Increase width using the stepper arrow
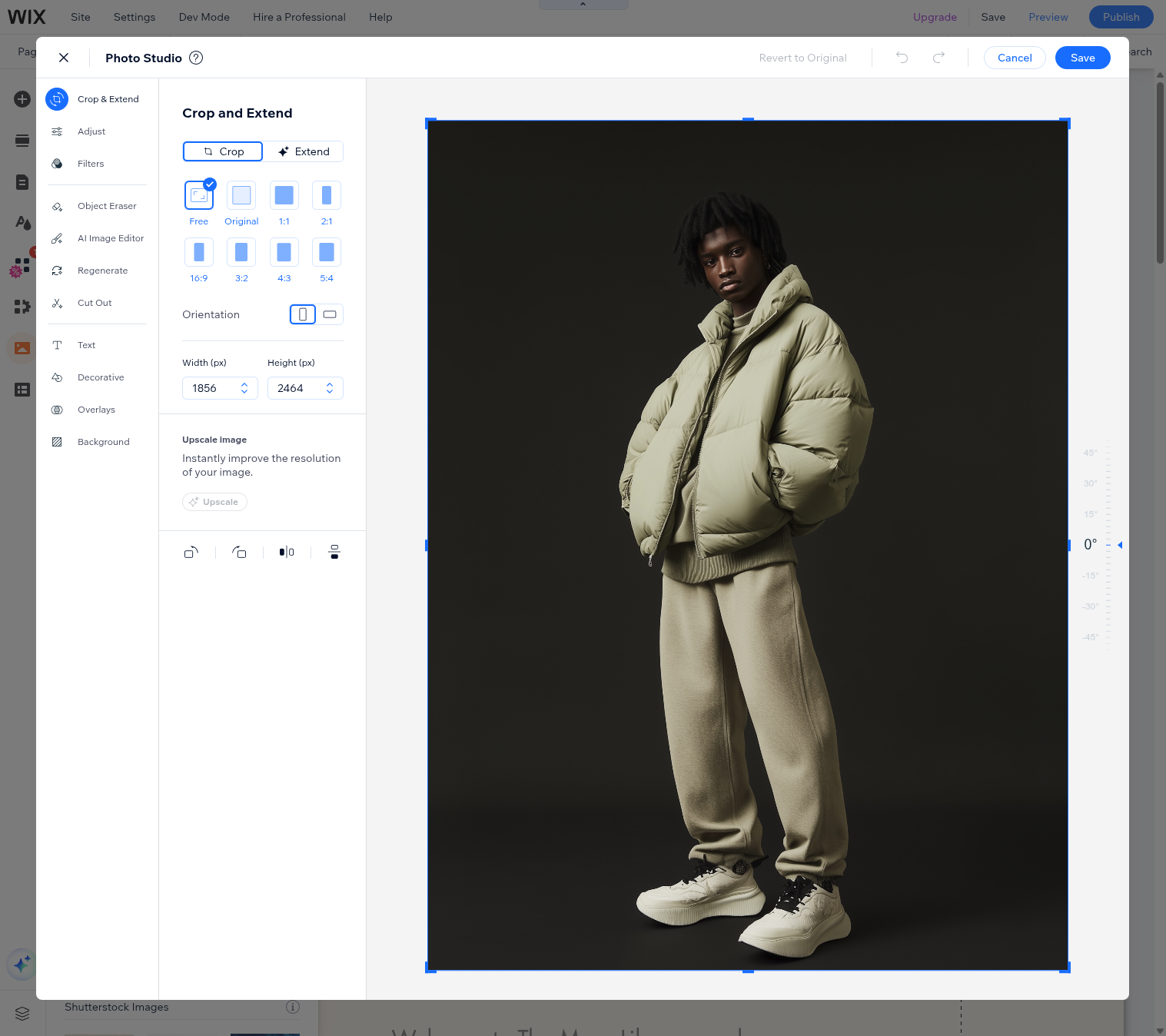Viewport: 1166px width, 1036px height. click(244, 384)
